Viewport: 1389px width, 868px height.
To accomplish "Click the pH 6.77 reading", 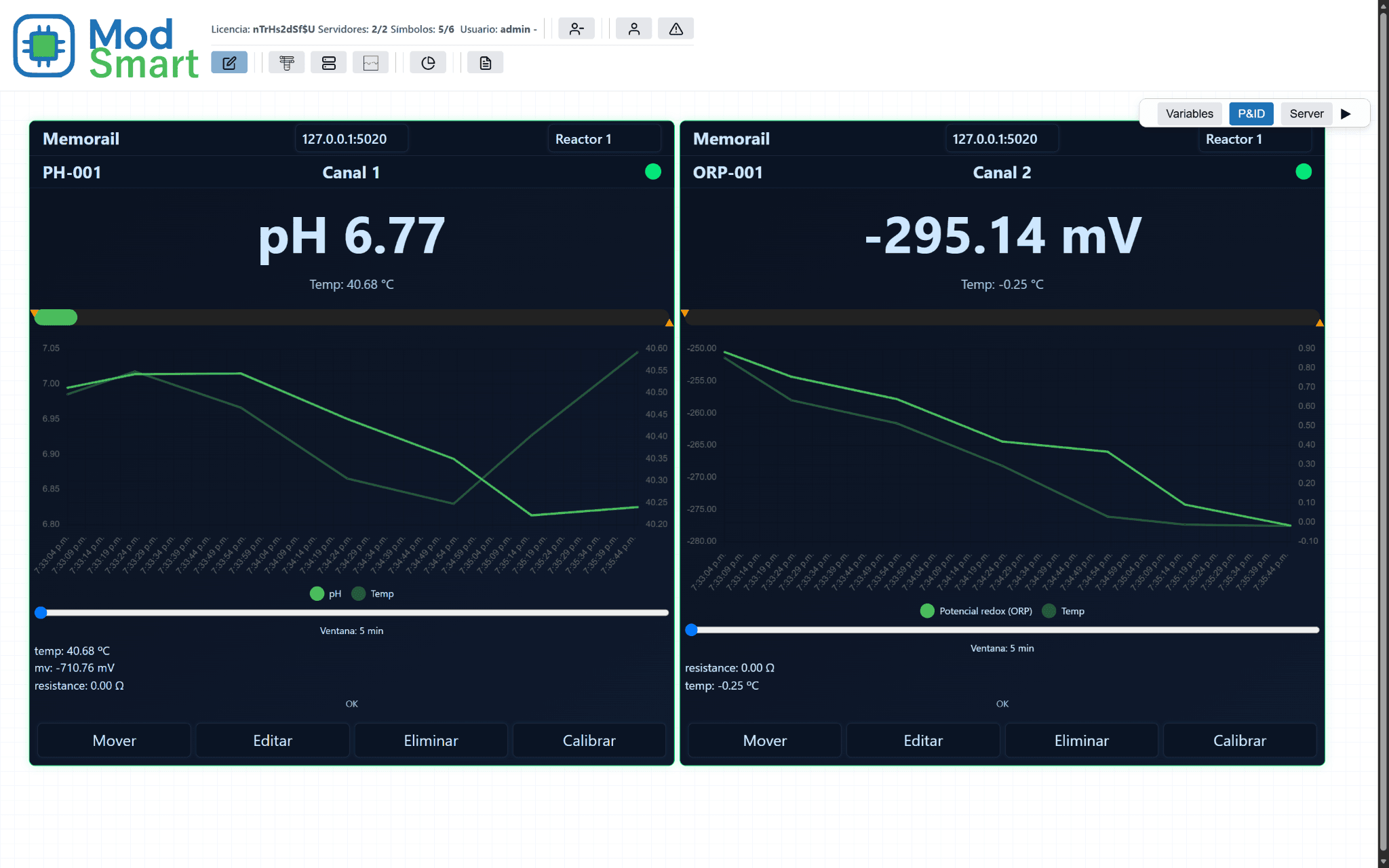I will [351, 236].
